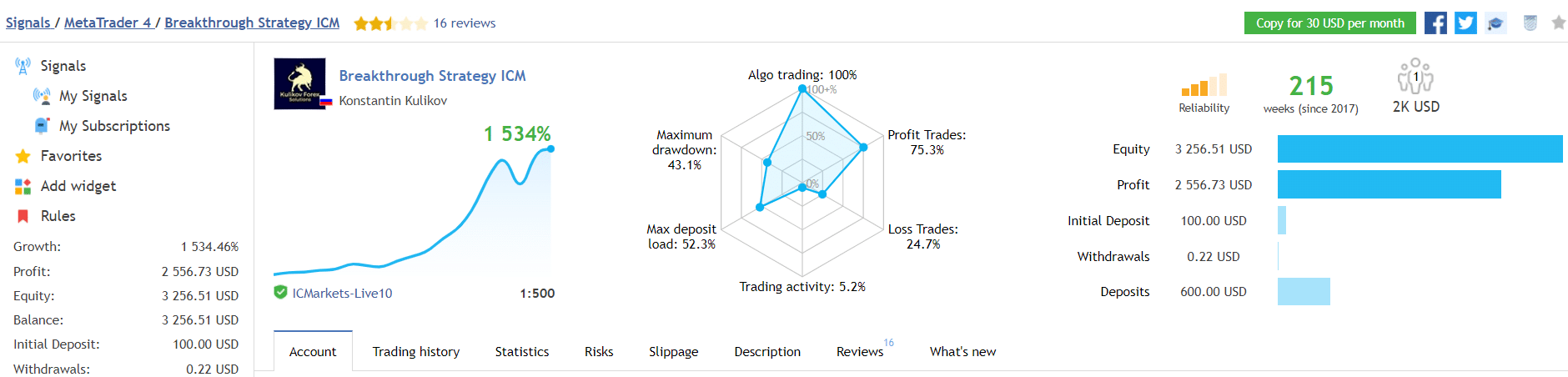Open Rules via the red bookmark icon
This screenshot has width=1568, height=377.
click(x=23, y=216)
